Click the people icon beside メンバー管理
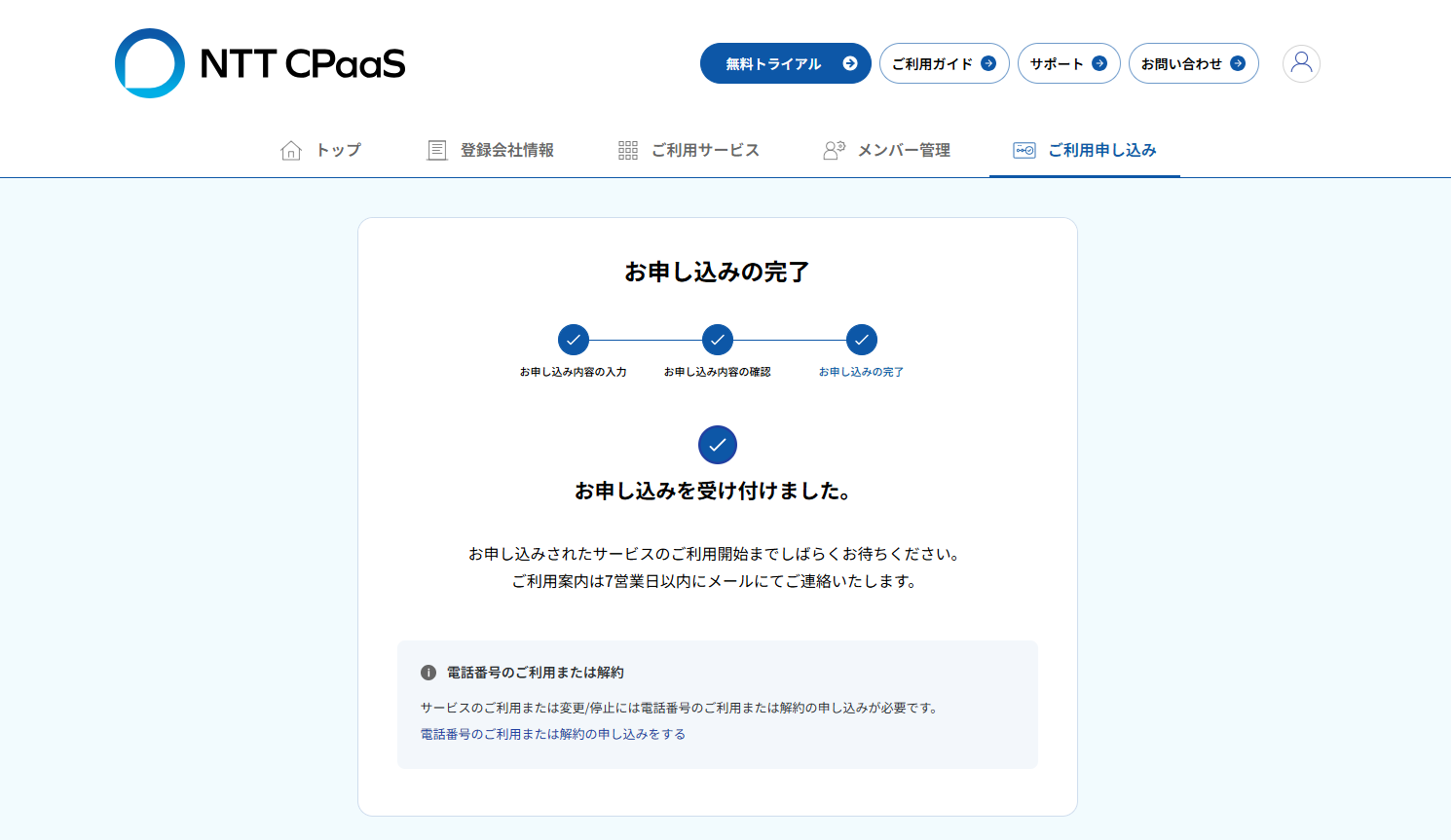Viewport: 1451px width, 840px height. click(834, 150)
